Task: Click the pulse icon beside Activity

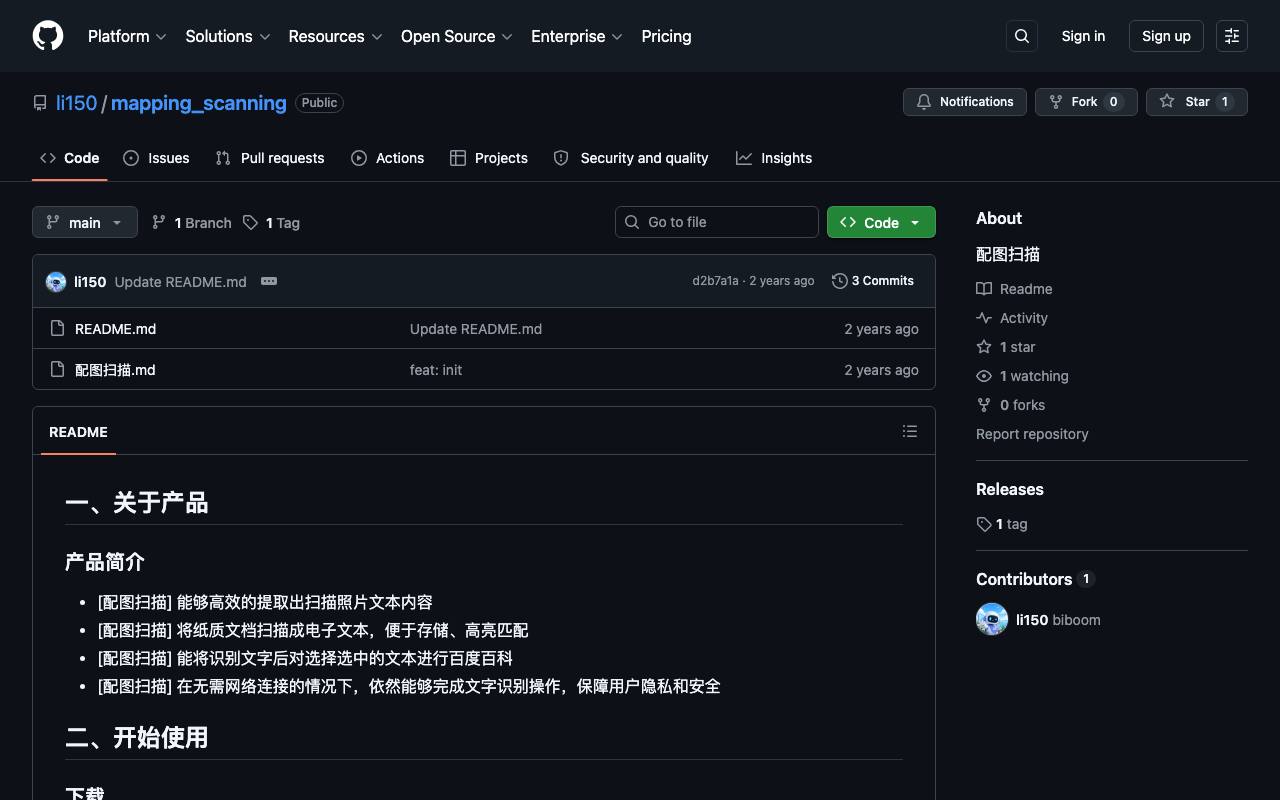Action: (984, 318)
